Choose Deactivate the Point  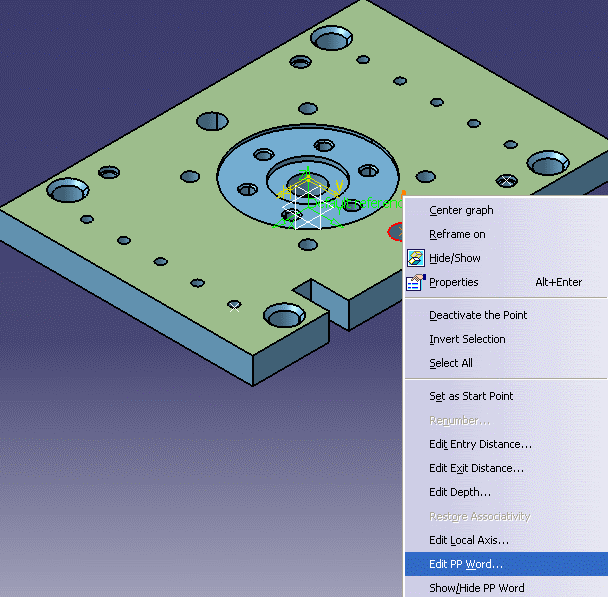(478, 315)
